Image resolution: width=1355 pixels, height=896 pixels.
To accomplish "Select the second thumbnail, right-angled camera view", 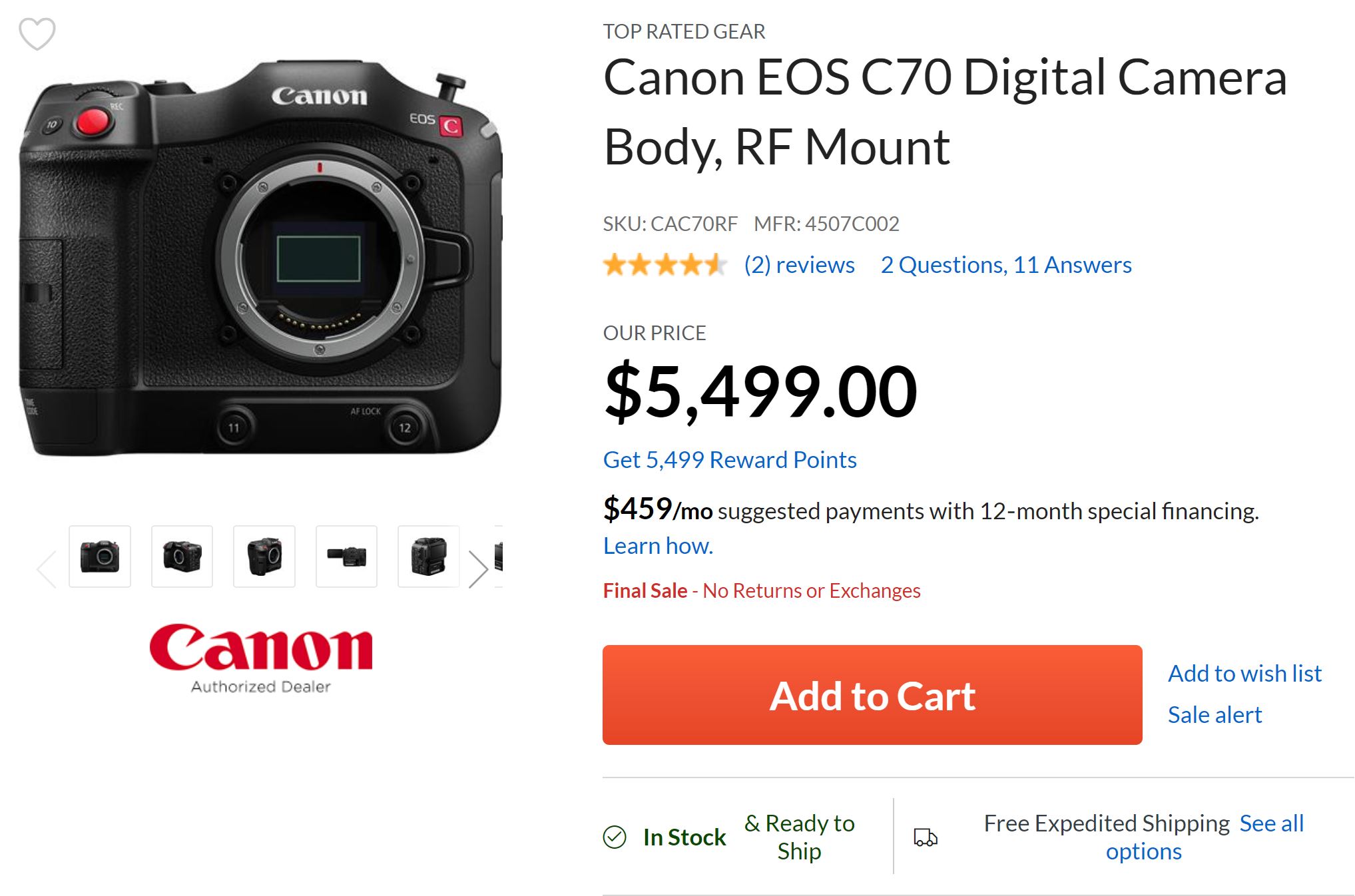I will pos(182,557).
